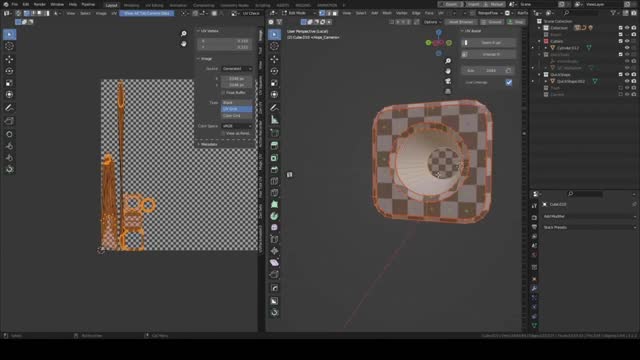Image resolution: width=640 pixels, height=360 pixels.
Task: Toggle visibility of QuickShape.002 object
Action: click(x=627, y=81)
